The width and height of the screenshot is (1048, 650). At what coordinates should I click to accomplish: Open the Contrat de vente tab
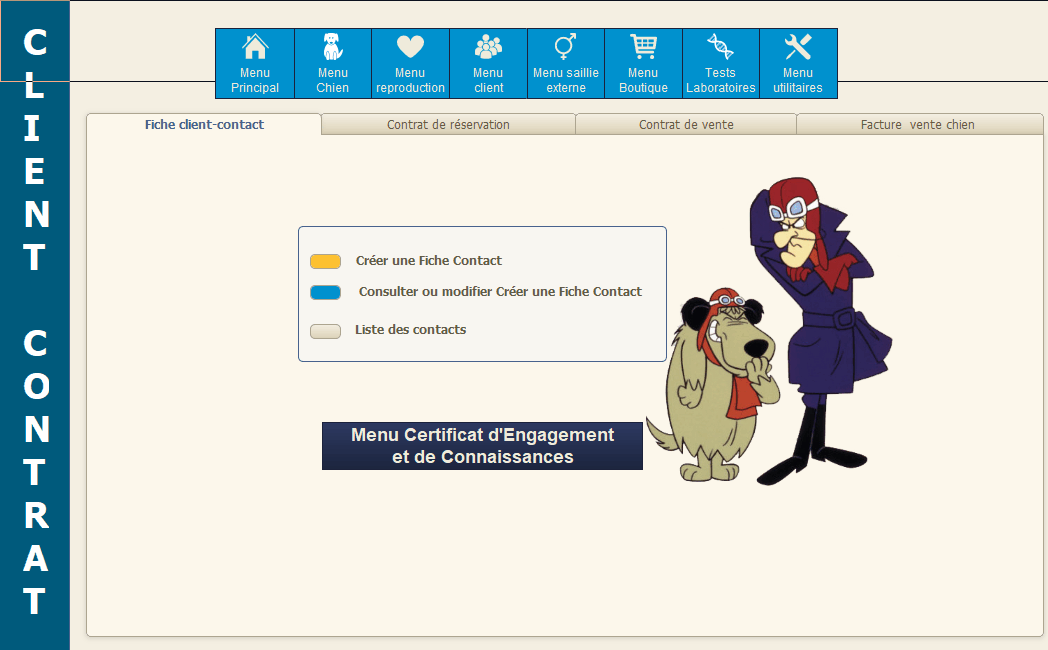[686, 125]
